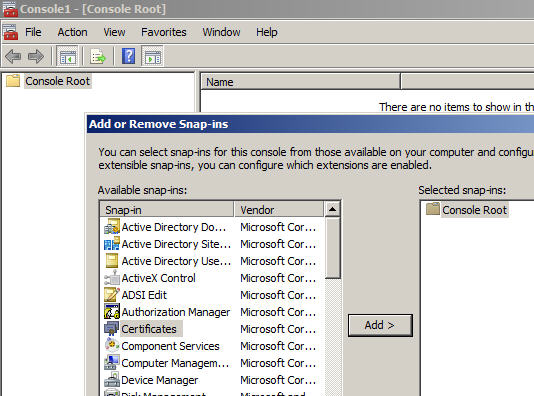Open the View menu
Screen dimensions: 534x396
coord(114,32)
